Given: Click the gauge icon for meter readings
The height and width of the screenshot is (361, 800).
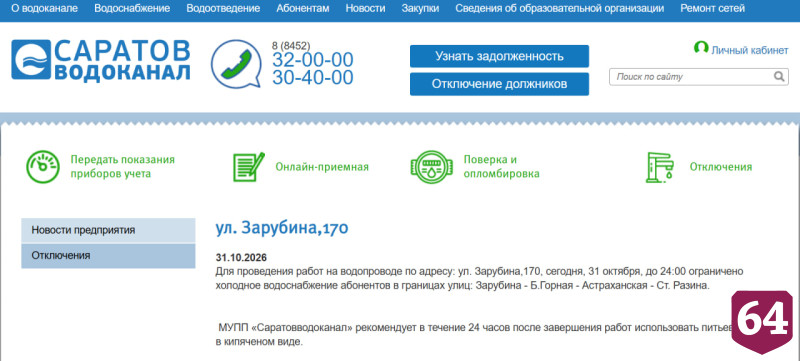Looking at the screenshot, I should 43,167.
